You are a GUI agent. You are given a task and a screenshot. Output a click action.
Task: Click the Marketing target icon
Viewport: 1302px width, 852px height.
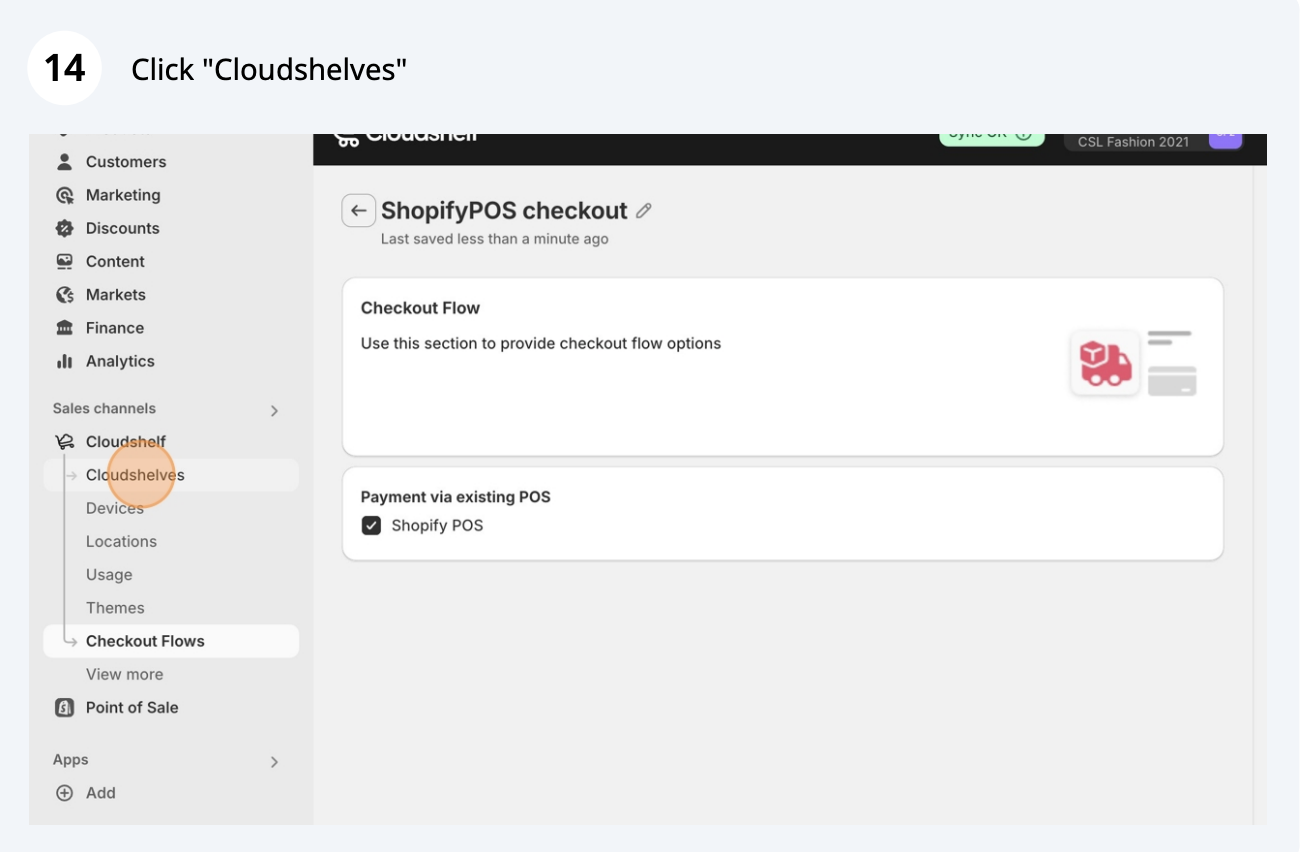(x=65, y=195)
